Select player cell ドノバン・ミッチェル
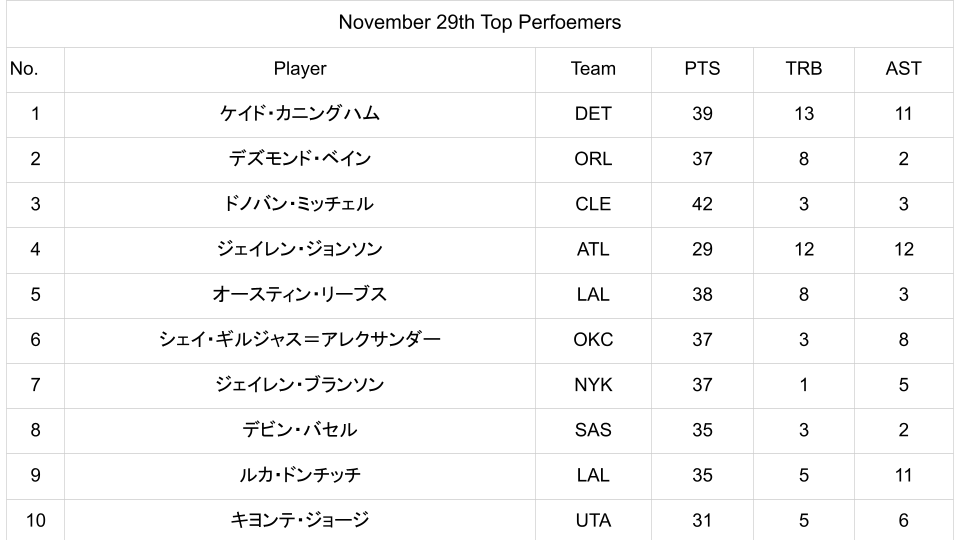Image resolution: width=960 pixels, height=540 pixels. pos(300,204)
